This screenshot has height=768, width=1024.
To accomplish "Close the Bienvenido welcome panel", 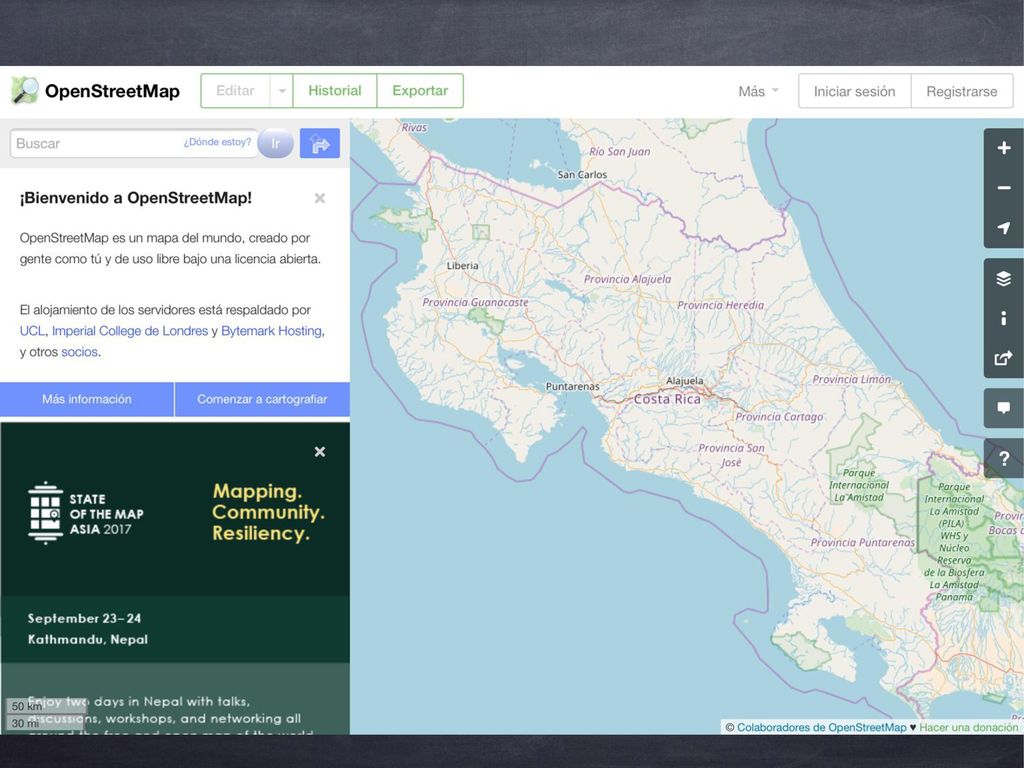I will click(319, 198).
